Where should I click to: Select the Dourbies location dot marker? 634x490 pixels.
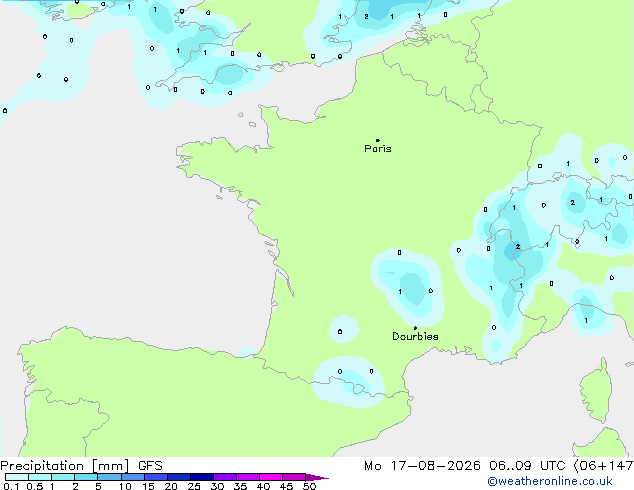[415, 328]
